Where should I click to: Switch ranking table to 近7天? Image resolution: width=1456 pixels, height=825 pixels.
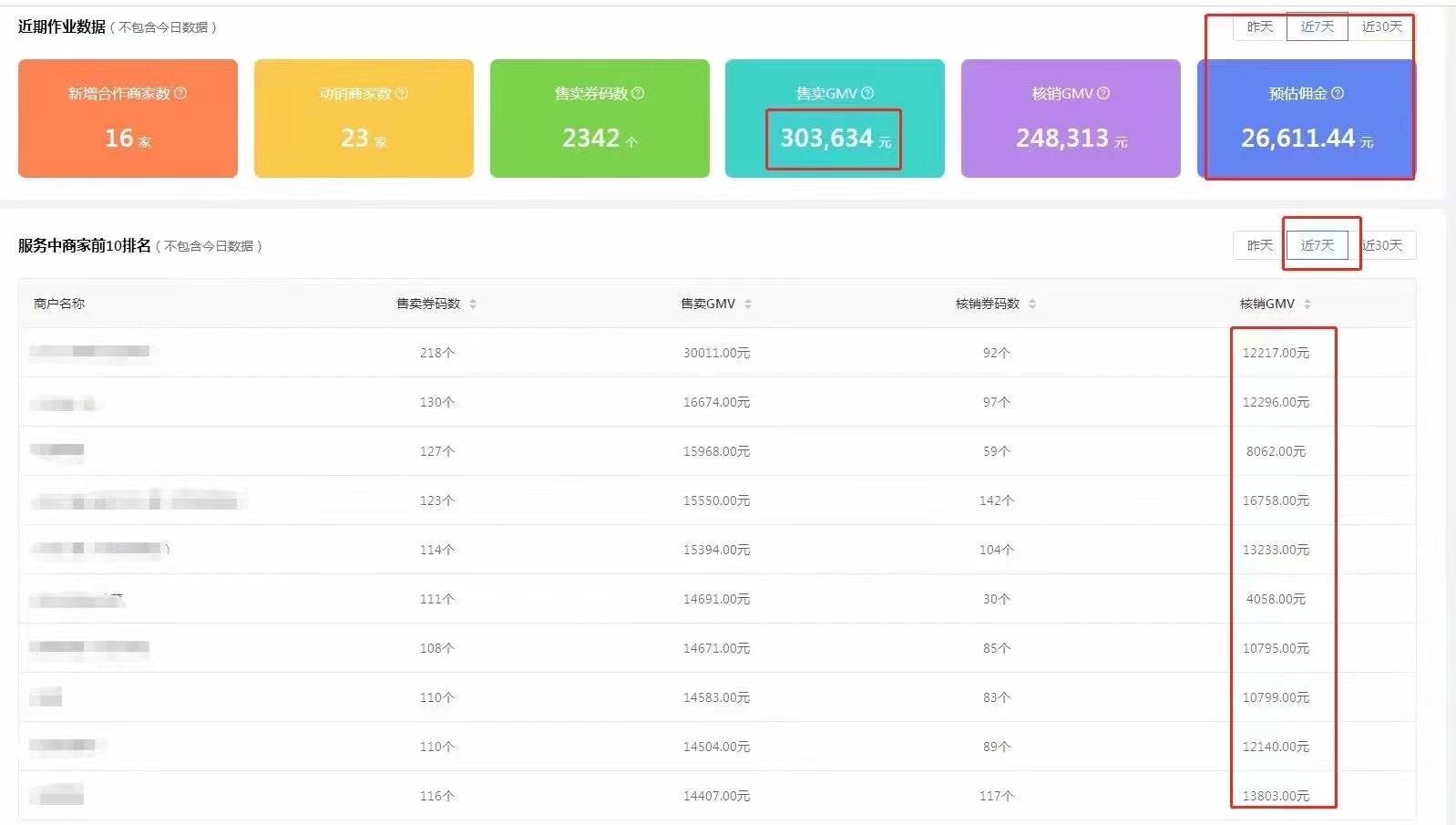coord(1317,245)
